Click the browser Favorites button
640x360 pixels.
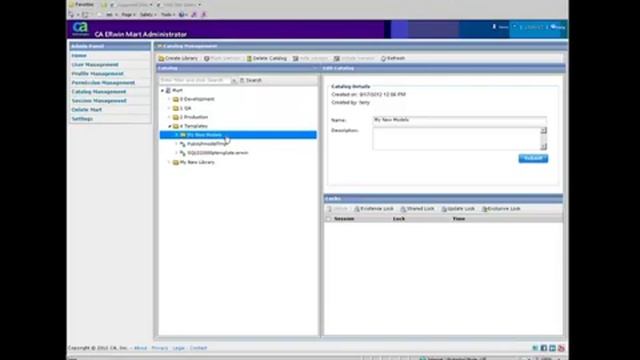coord(82,4)
